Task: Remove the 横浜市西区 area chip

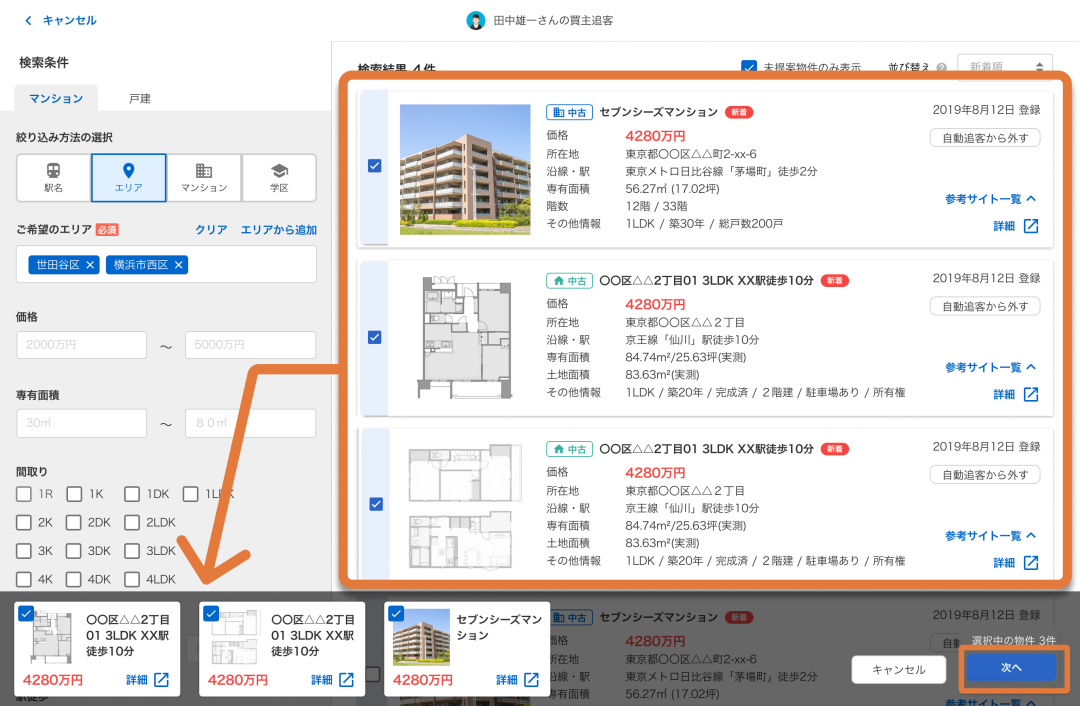Action: tap(178, 265)
